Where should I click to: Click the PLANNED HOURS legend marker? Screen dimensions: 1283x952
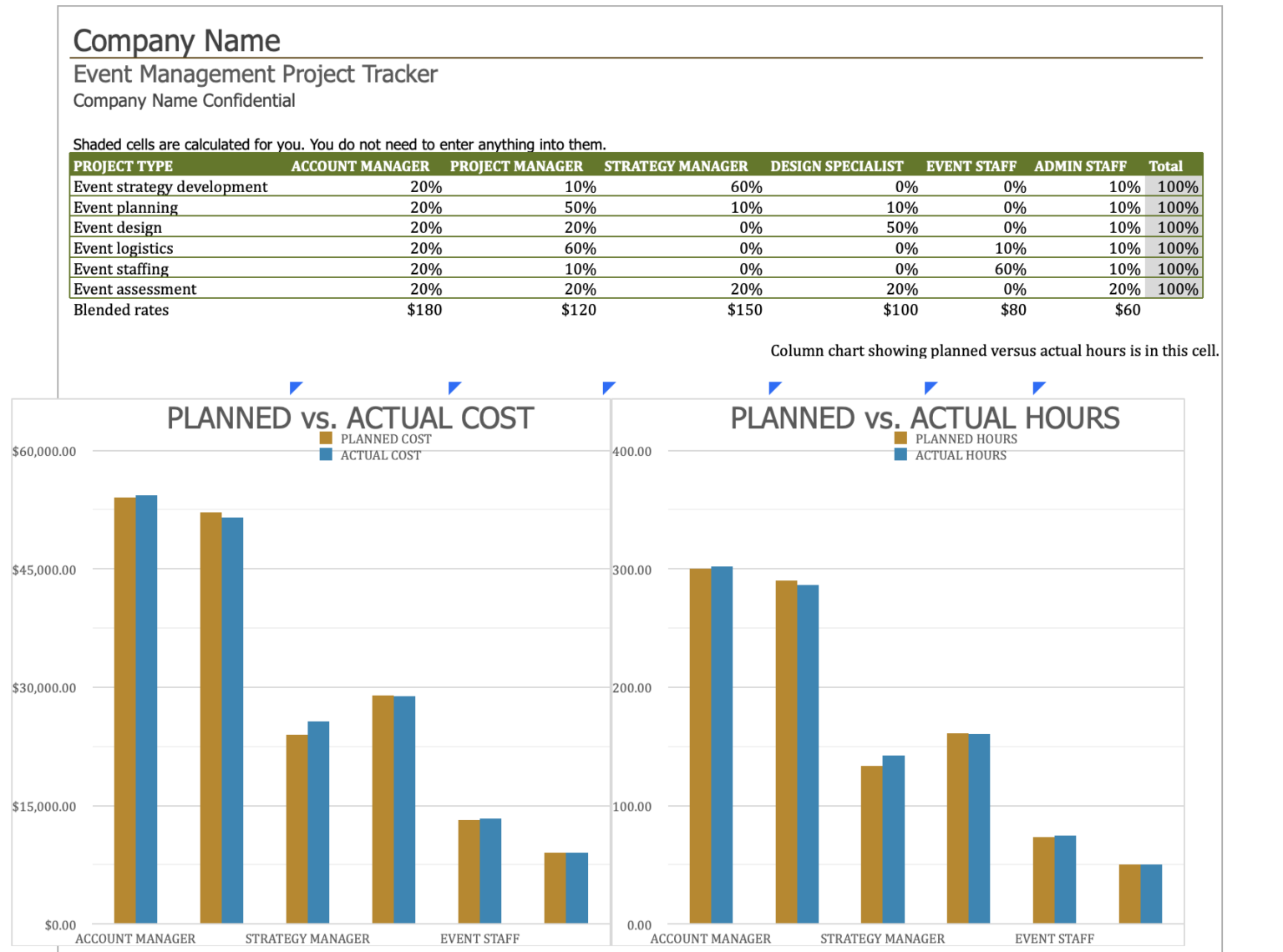(x=900, y=438)
